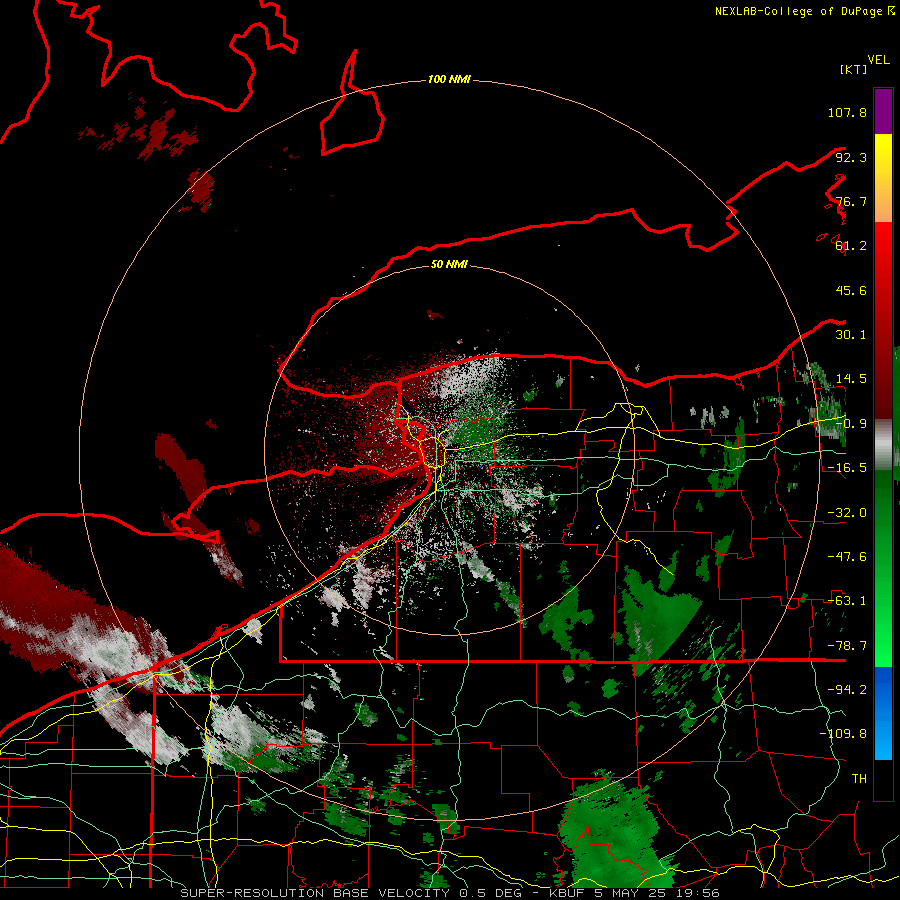The image size is (900, 900).
Task: Click the gray near-zero segment of velocity scale
Action: [883, 445]
